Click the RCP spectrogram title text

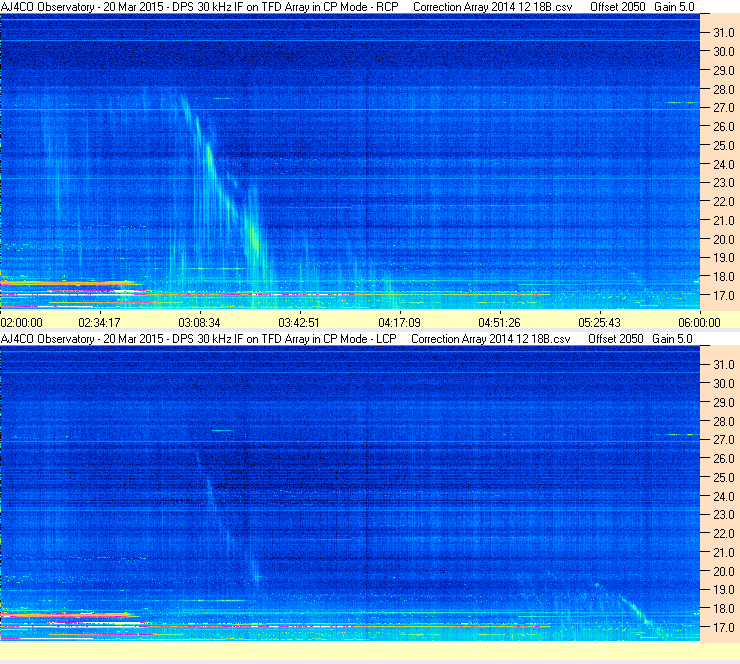[200, 7]
